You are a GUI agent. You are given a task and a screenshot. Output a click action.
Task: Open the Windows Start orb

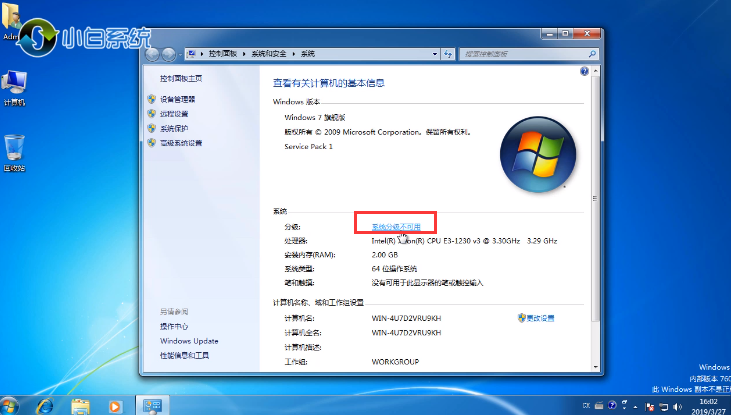coord(9,405)
